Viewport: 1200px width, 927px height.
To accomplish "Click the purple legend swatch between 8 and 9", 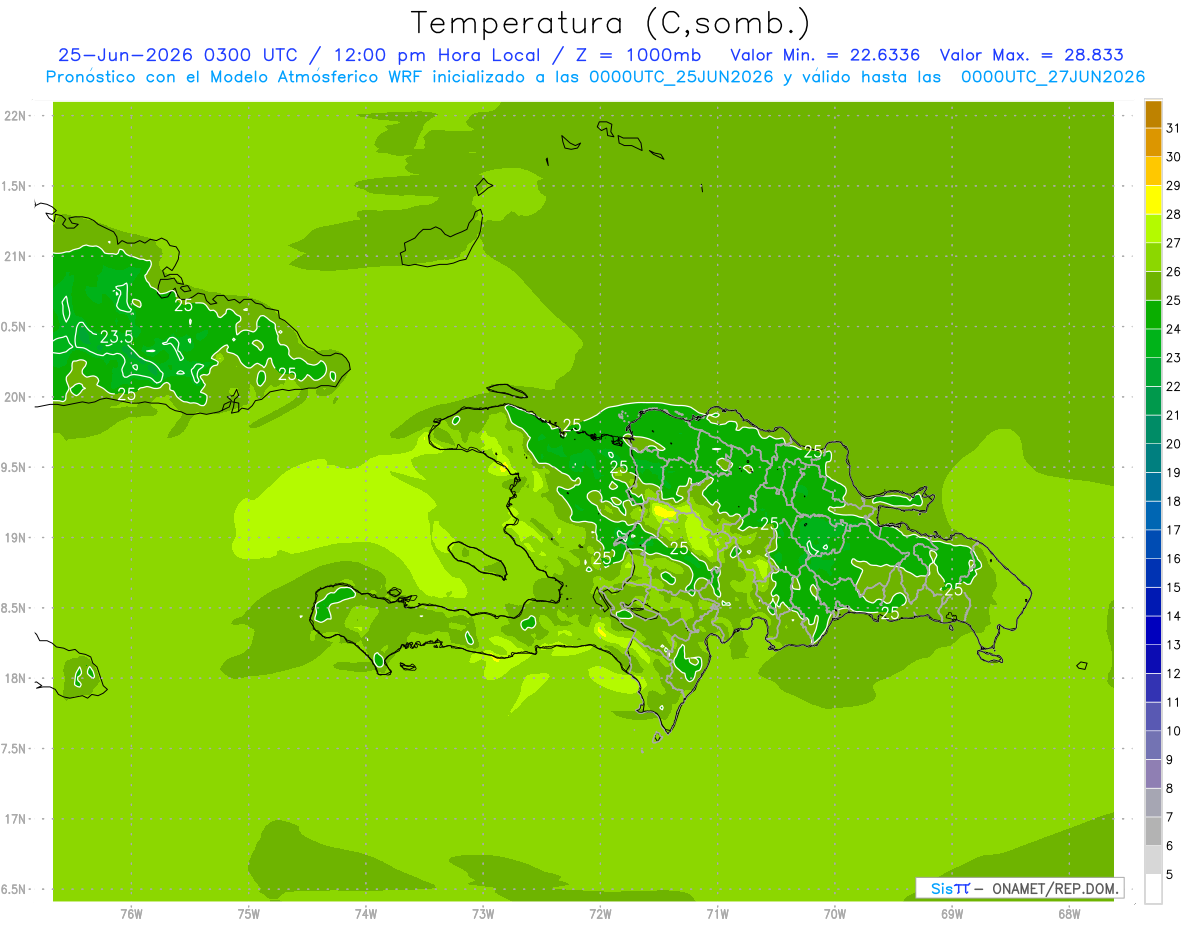I will 1153,774.
